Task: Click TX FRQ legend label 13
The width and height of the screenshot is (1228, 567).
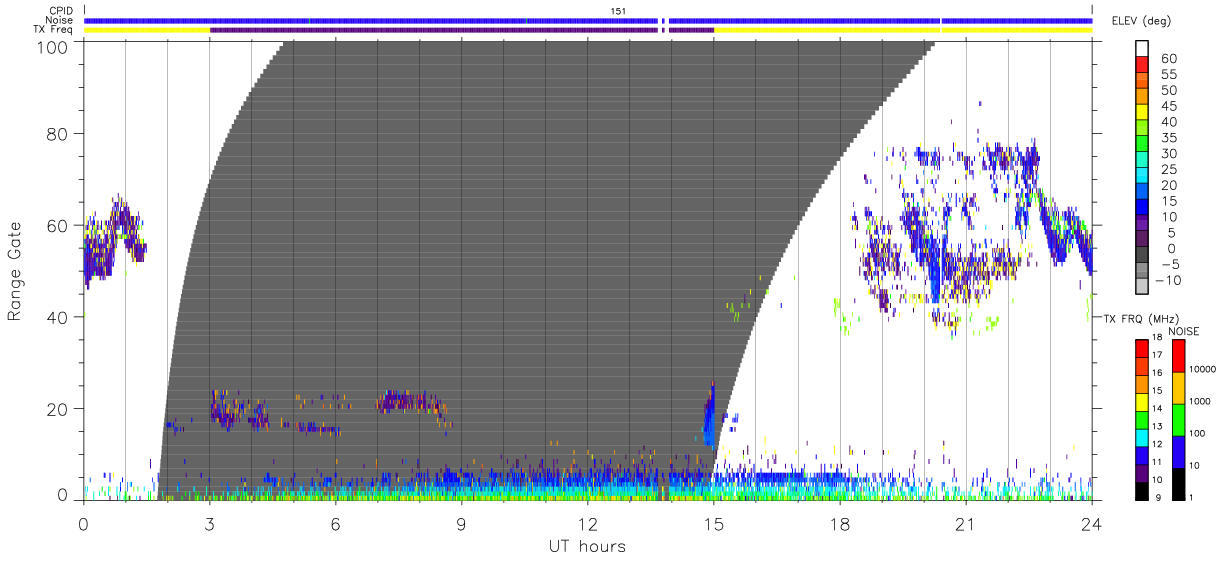Action: tap(1156, 426)
